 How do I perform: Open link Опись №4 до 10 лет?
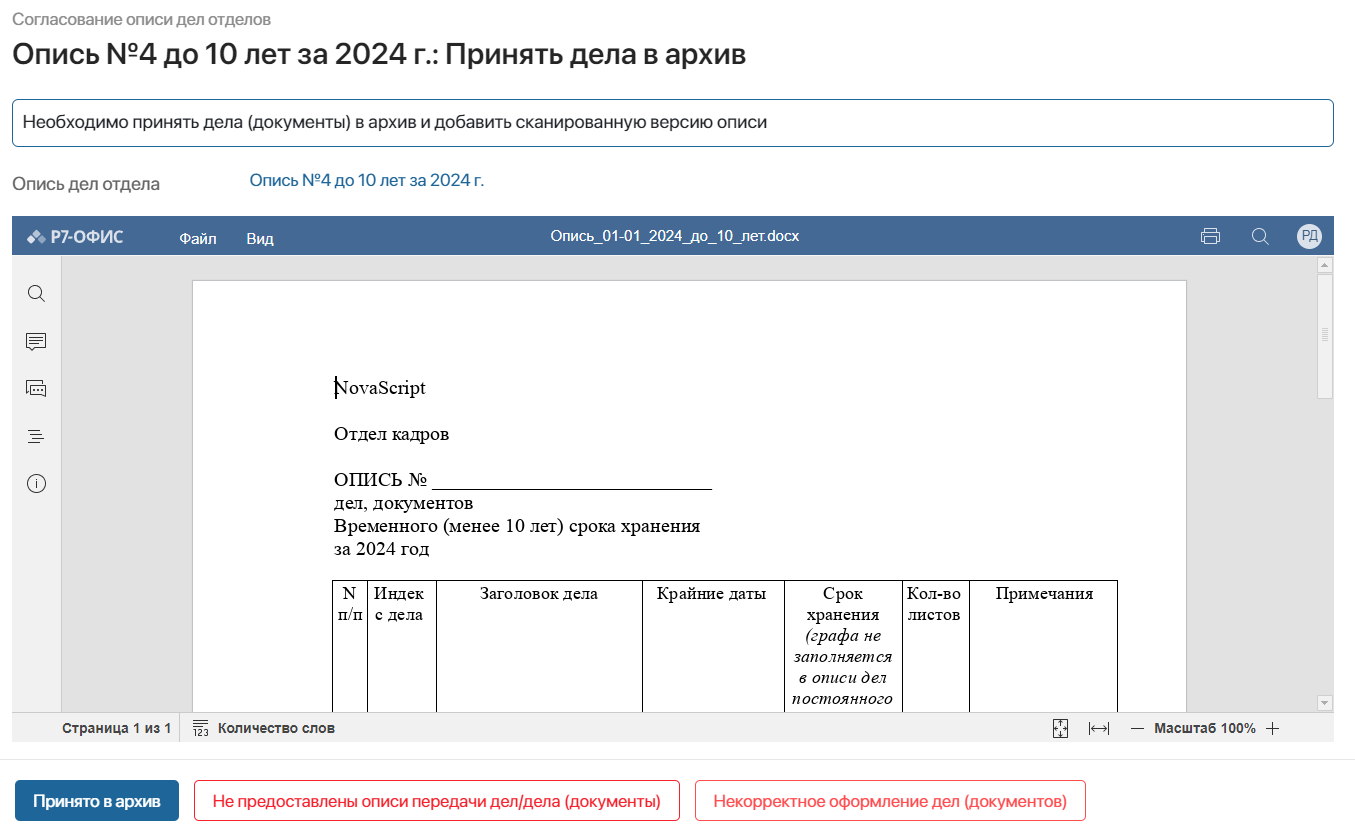(x=366, y=181)
